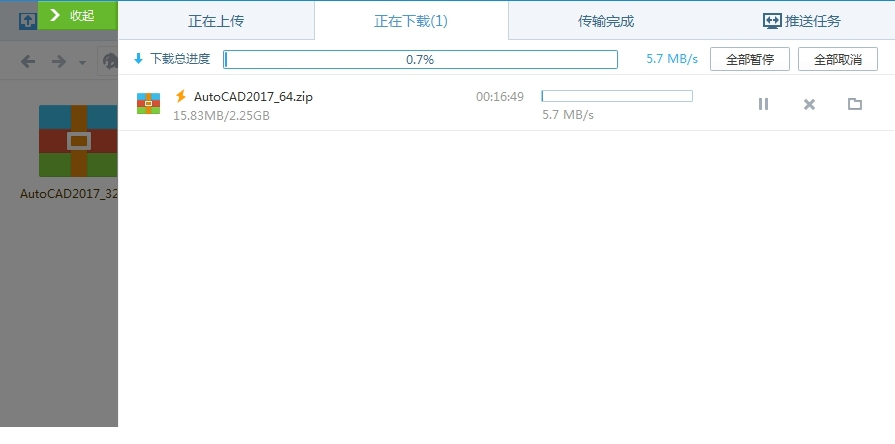This screenshot has width=895, height=444.
Task: Click the AutoCAD2017_64.zip archive icon
Action: [x=148, y=103]
